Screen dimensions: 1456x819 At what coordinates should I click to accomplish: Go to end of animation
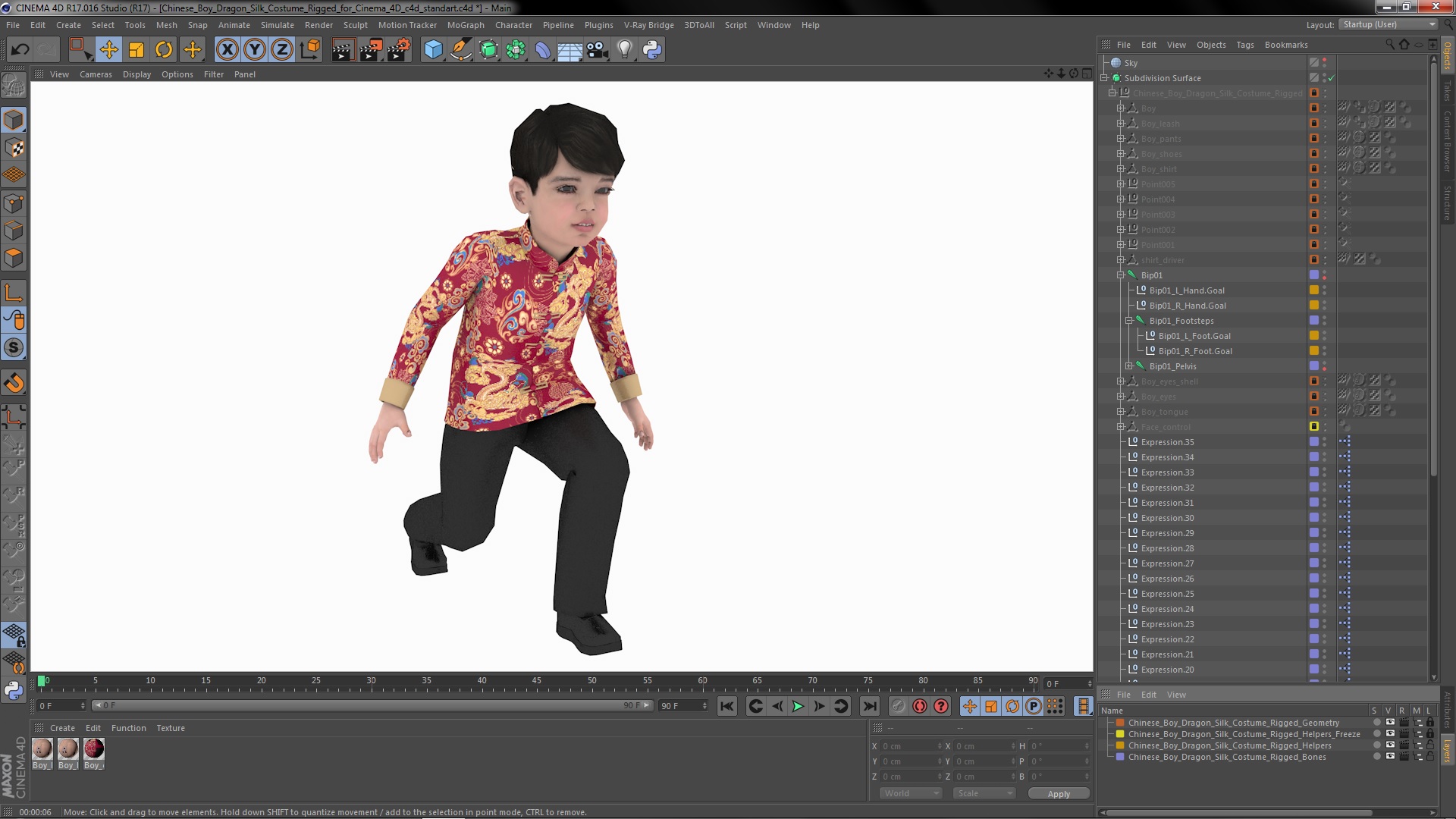pyautogui.click(x=870, y=706)
